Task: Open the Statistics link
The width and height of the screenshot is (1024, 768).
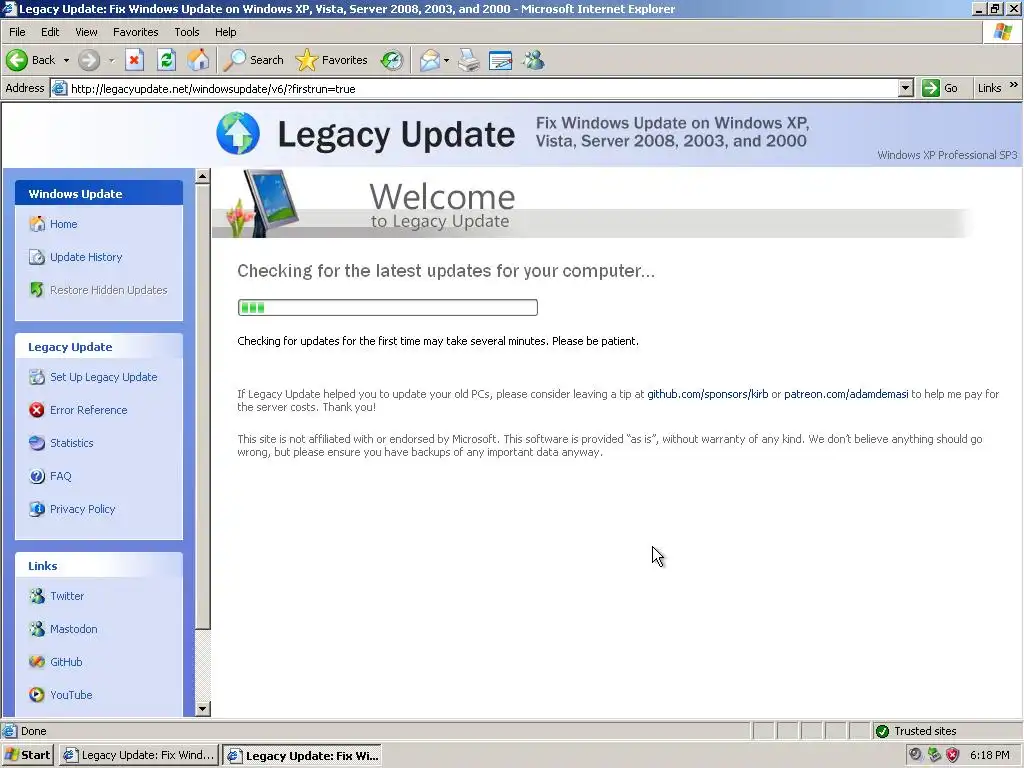Action: pos(72,443)
